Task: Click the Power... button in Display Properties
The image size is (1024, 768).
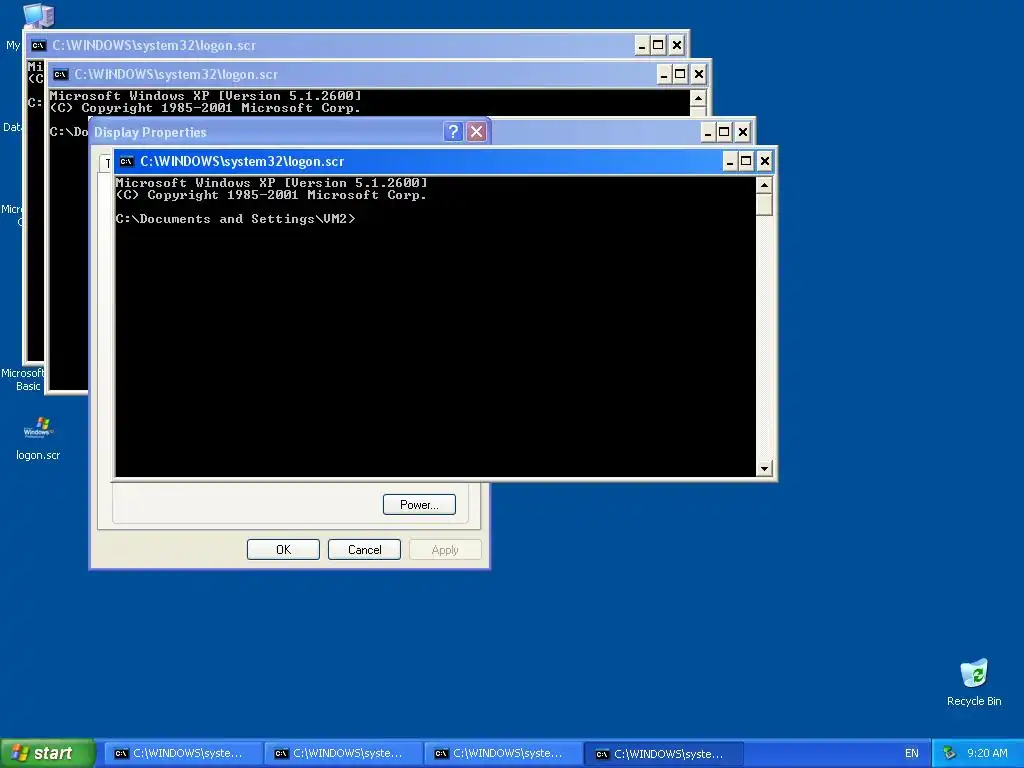Action: point(419,505)
